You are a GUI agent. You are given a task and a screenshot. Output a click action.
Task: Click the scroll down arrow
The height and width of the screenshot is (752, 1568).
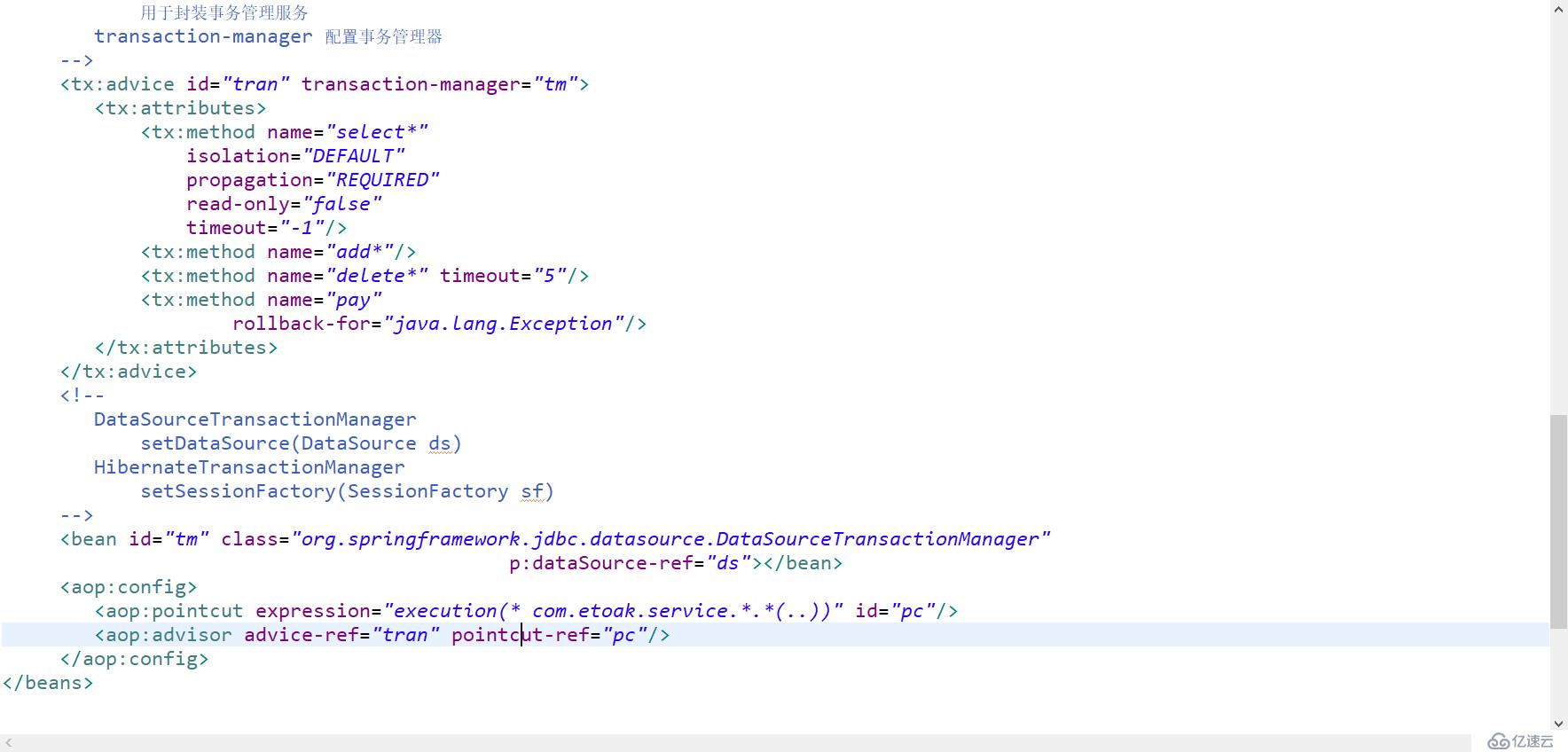(1558, 725)
